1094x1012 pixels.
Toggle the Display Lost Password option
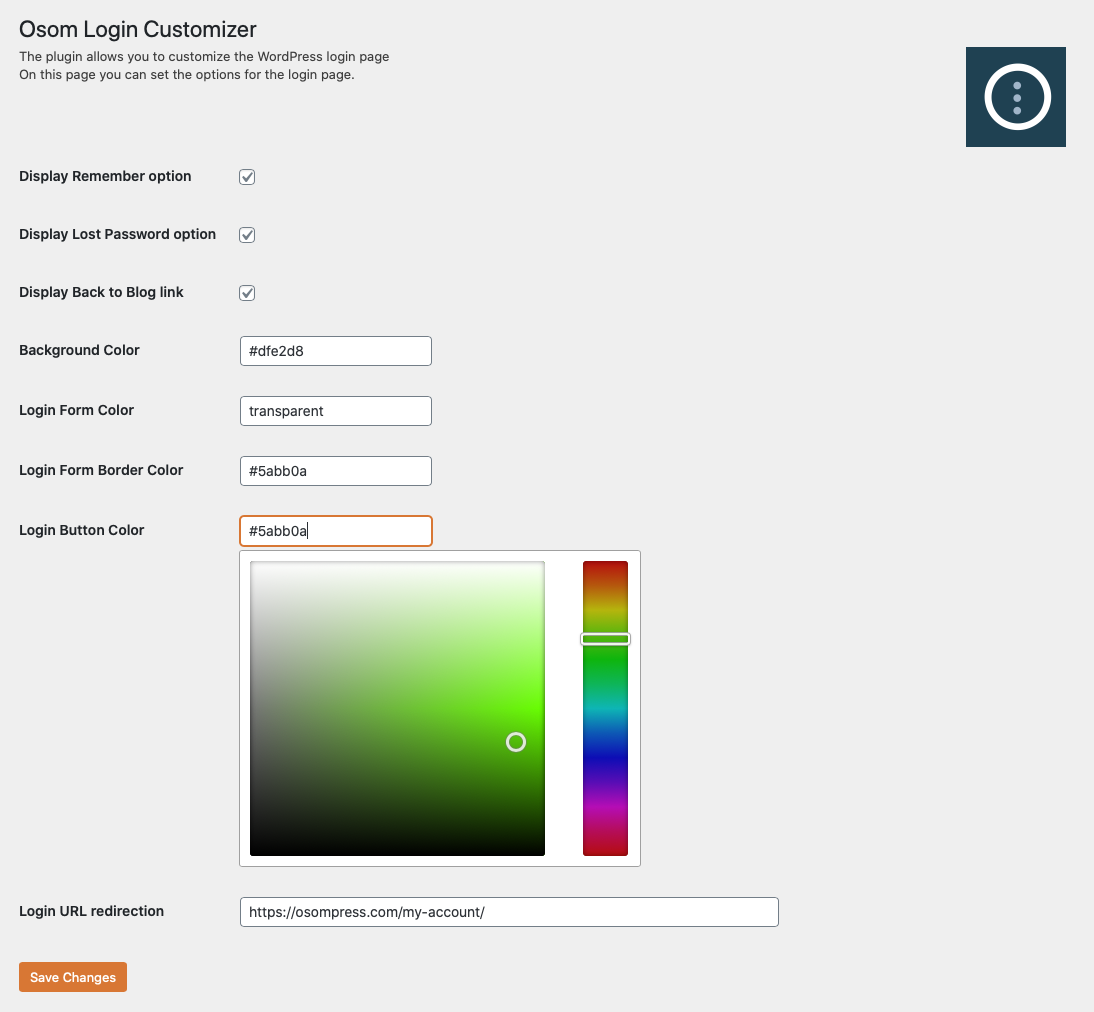(246, 235)
